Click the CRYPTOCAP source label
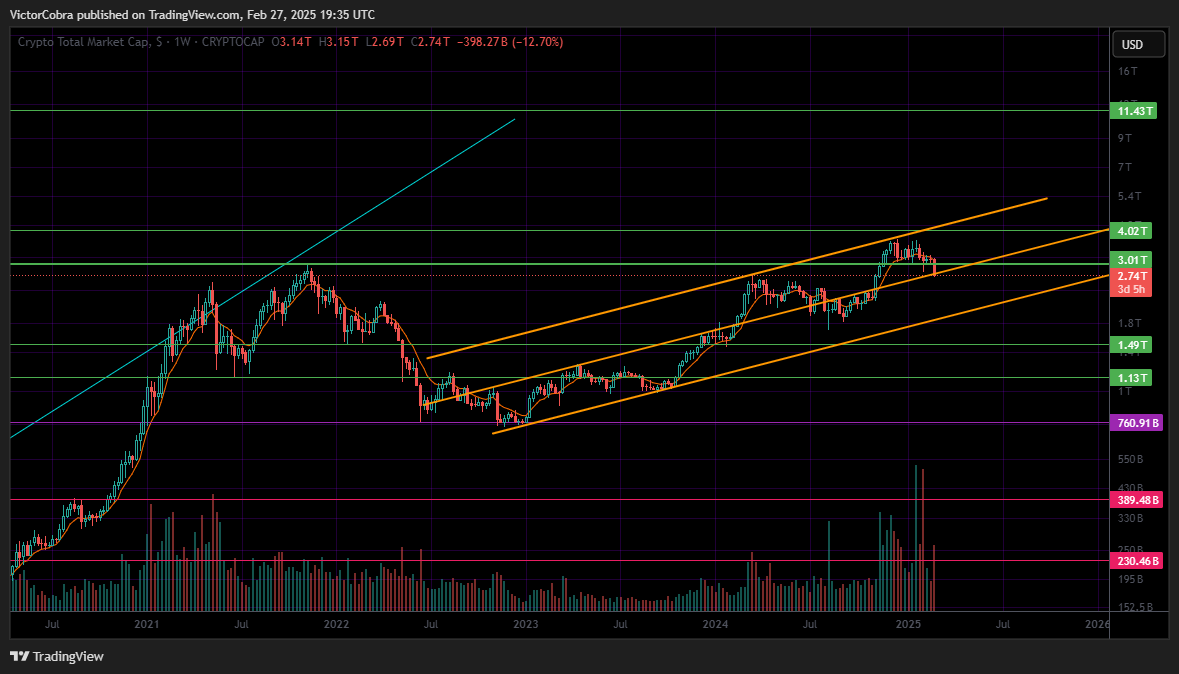 [232, 42]
